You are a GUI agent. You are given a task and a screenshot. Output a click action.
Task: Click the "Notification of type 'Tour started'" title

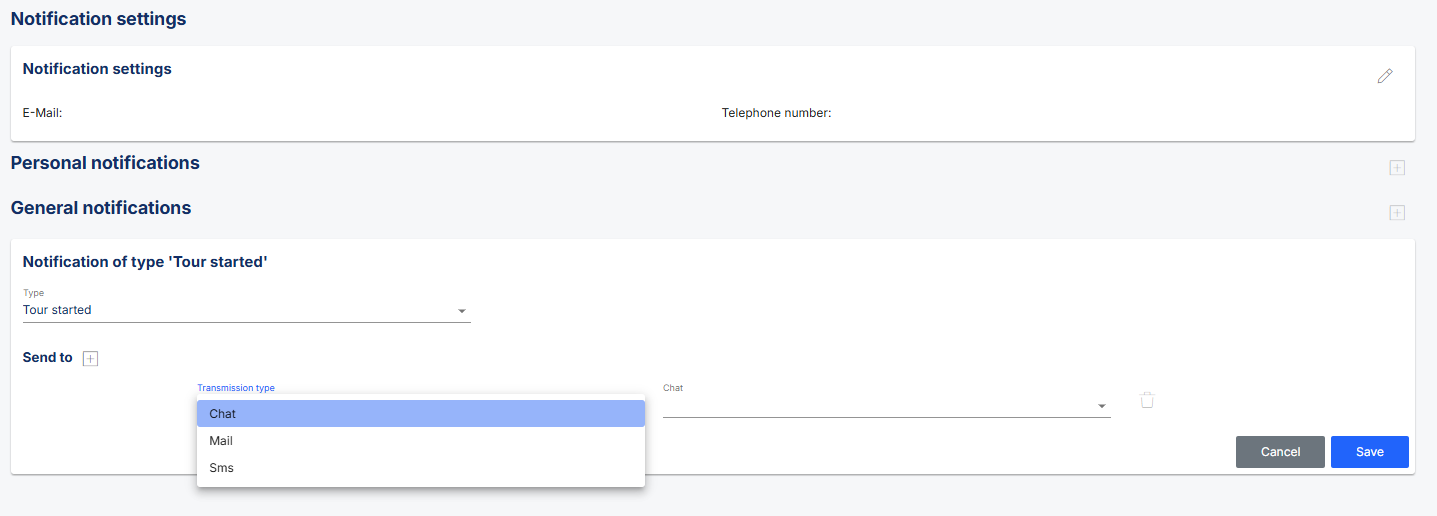coord(145,262)
